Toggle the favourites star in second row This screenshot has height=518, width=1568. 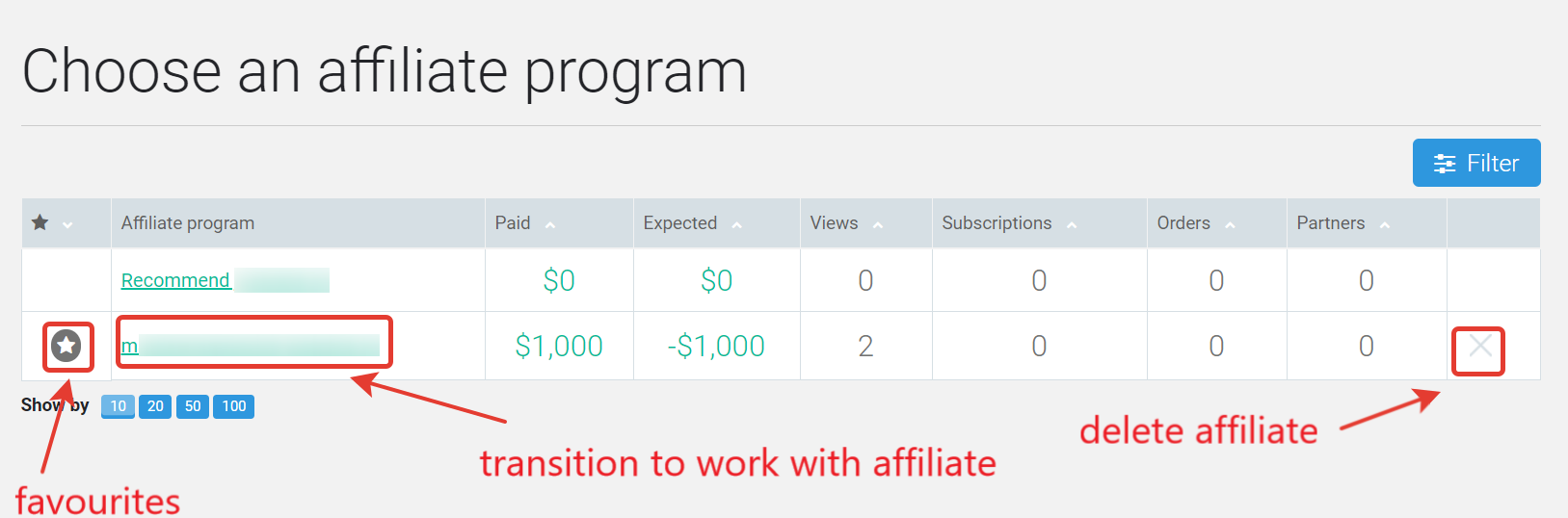[x=66, y=346]
